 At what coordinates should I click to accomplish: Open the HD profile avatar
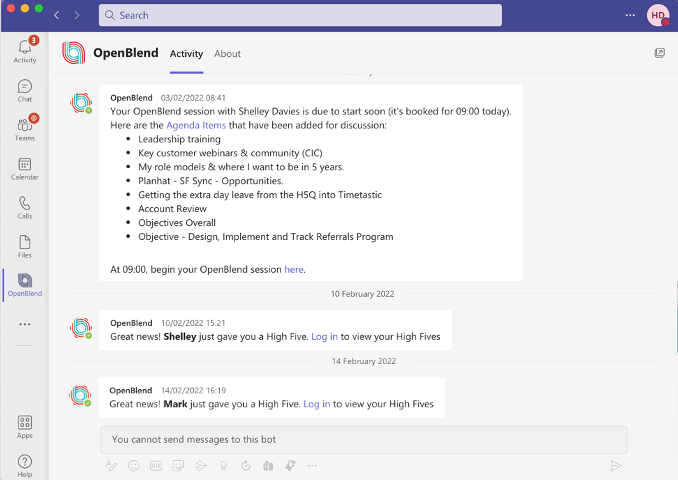coord(658,15)
